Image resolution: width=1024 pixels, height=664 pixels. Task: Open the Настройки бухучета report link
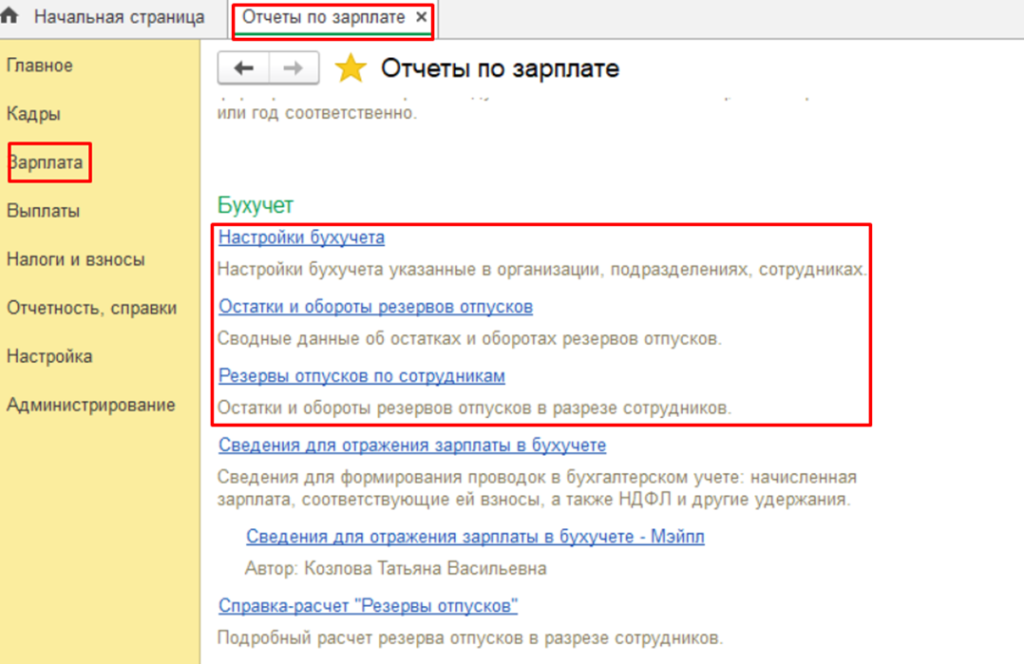(x=301, y=238)
